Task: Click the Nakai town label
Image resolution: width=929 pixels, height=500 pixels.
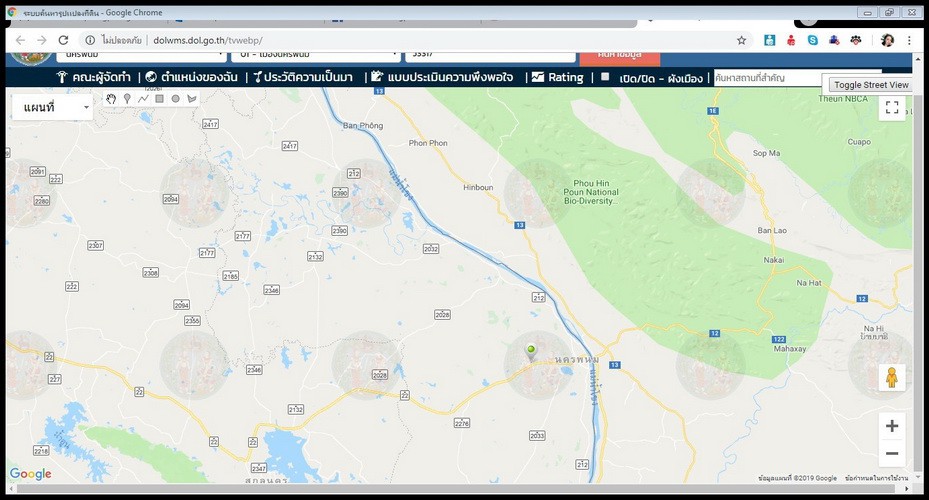Action: click(774, 259)
